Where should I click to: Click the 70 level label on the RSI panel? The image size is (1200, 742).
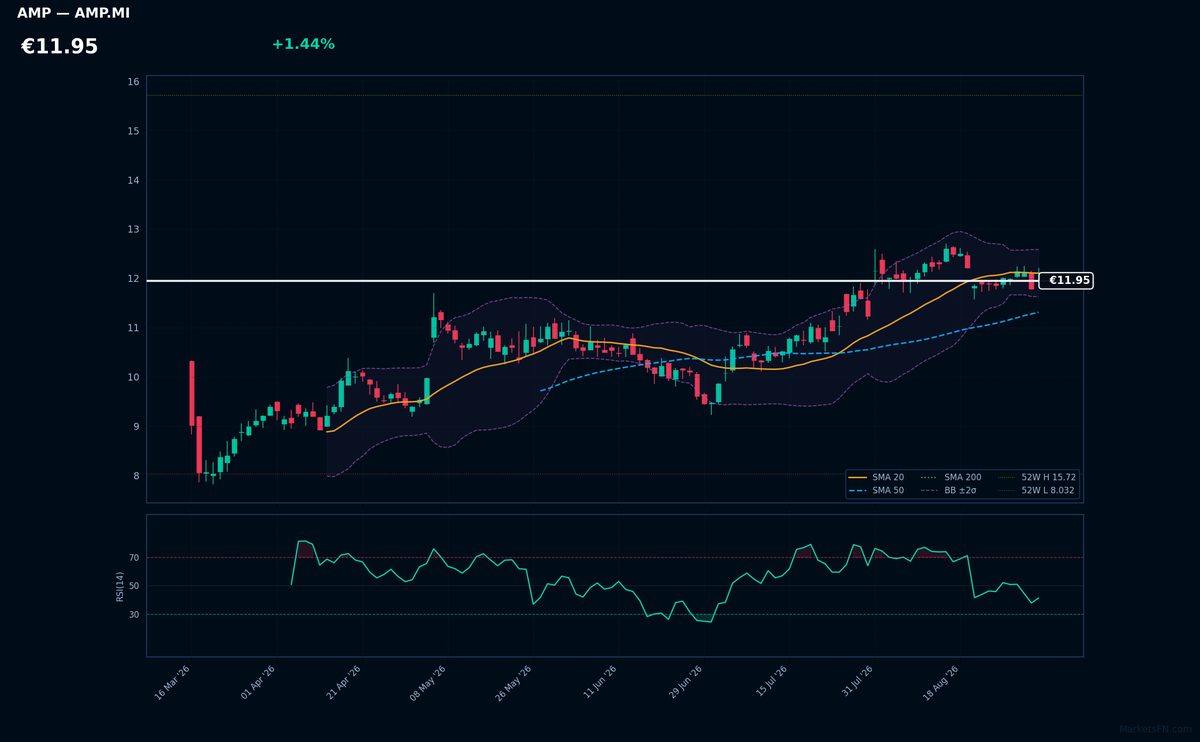pos(134,557)
